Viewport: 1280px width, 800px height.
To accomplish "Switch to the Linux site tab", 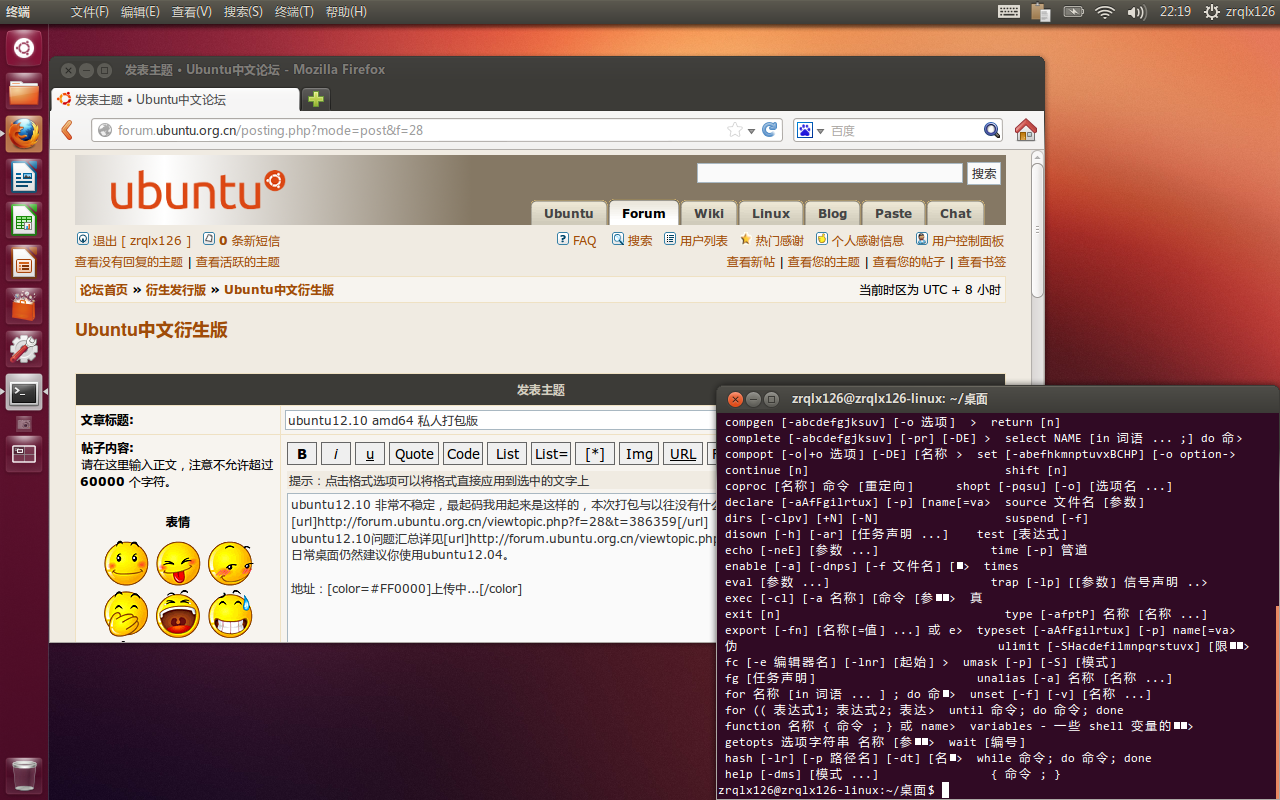I will [771, 213].
